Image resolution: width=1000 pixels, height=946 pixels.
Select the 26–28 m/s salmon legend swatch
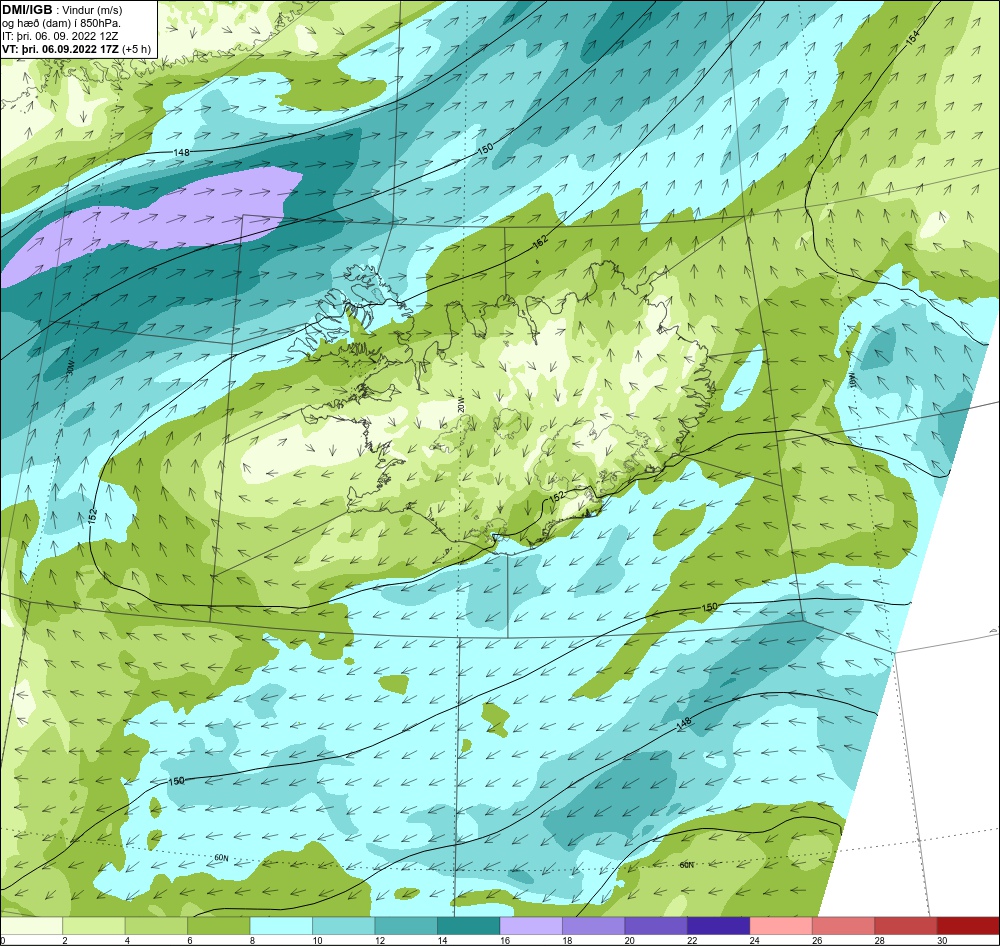click(844, 925)
